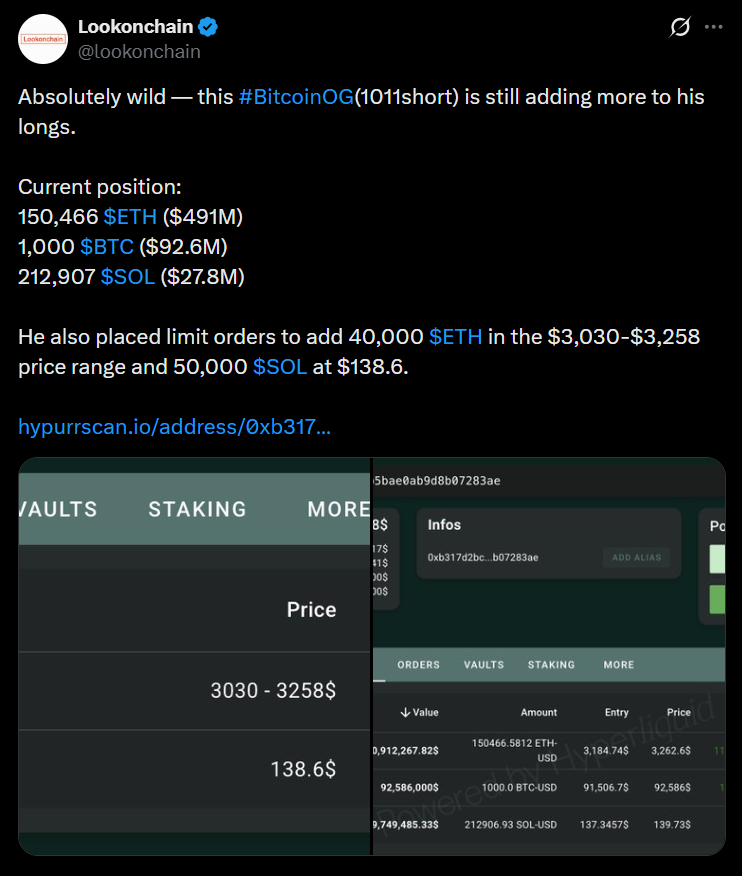Open the $BTC cashtag link

[x=107, y=247]
